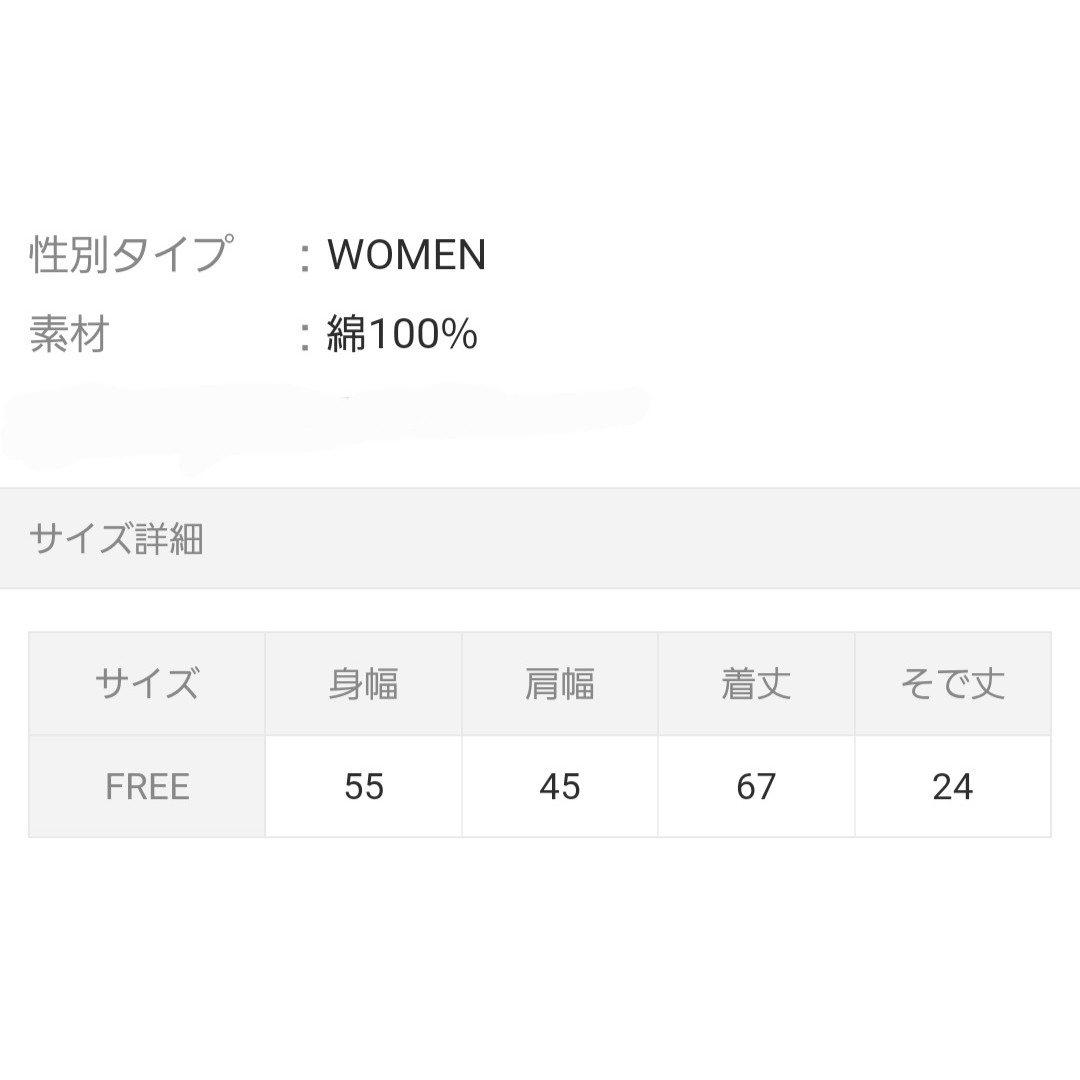Select the 肩幅 column header
This screenshot has width=1080, height=1080.
coord(560,683)
